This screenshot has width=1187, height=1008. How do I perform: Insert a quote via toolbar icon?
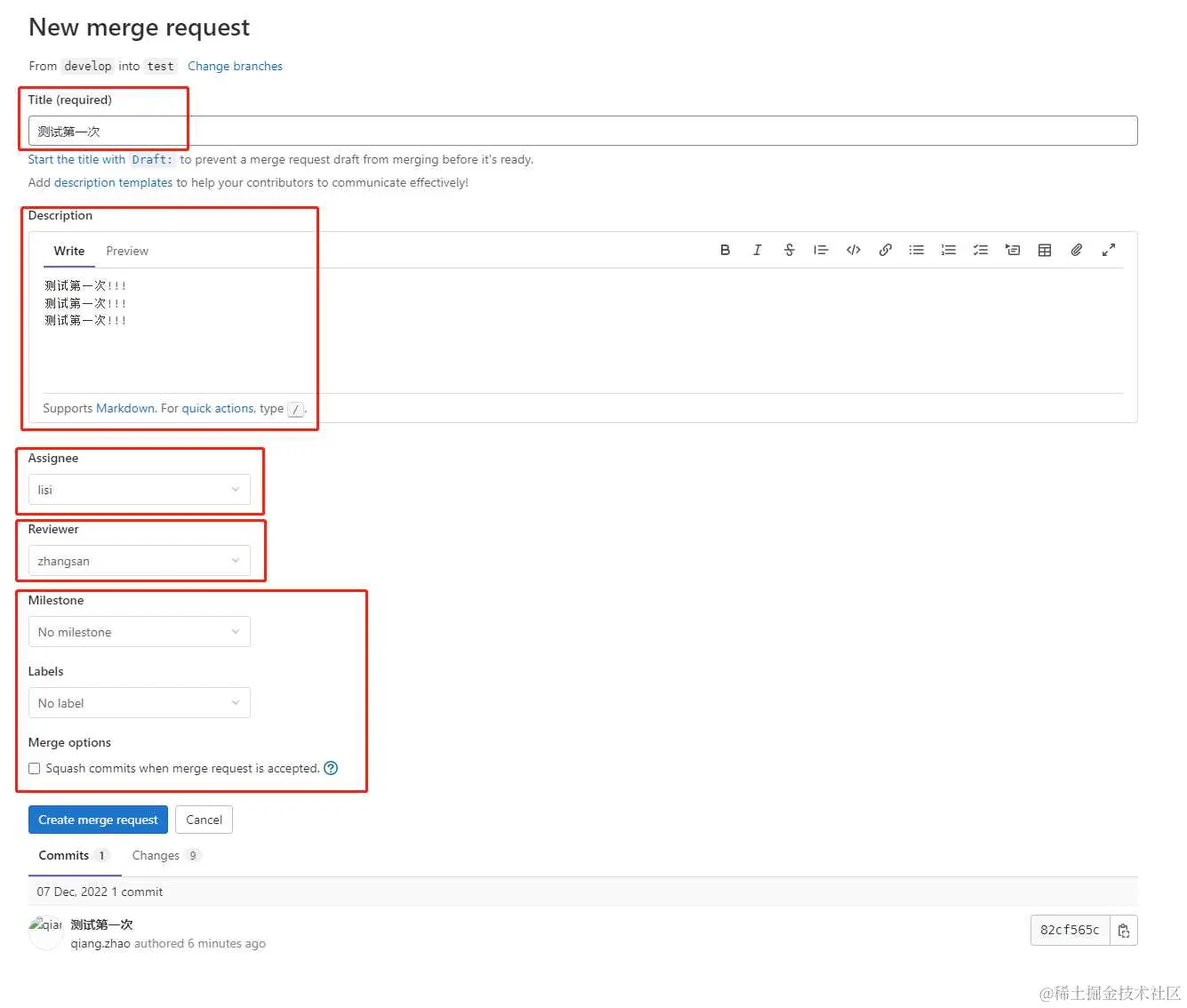click(x=821, y=250)
